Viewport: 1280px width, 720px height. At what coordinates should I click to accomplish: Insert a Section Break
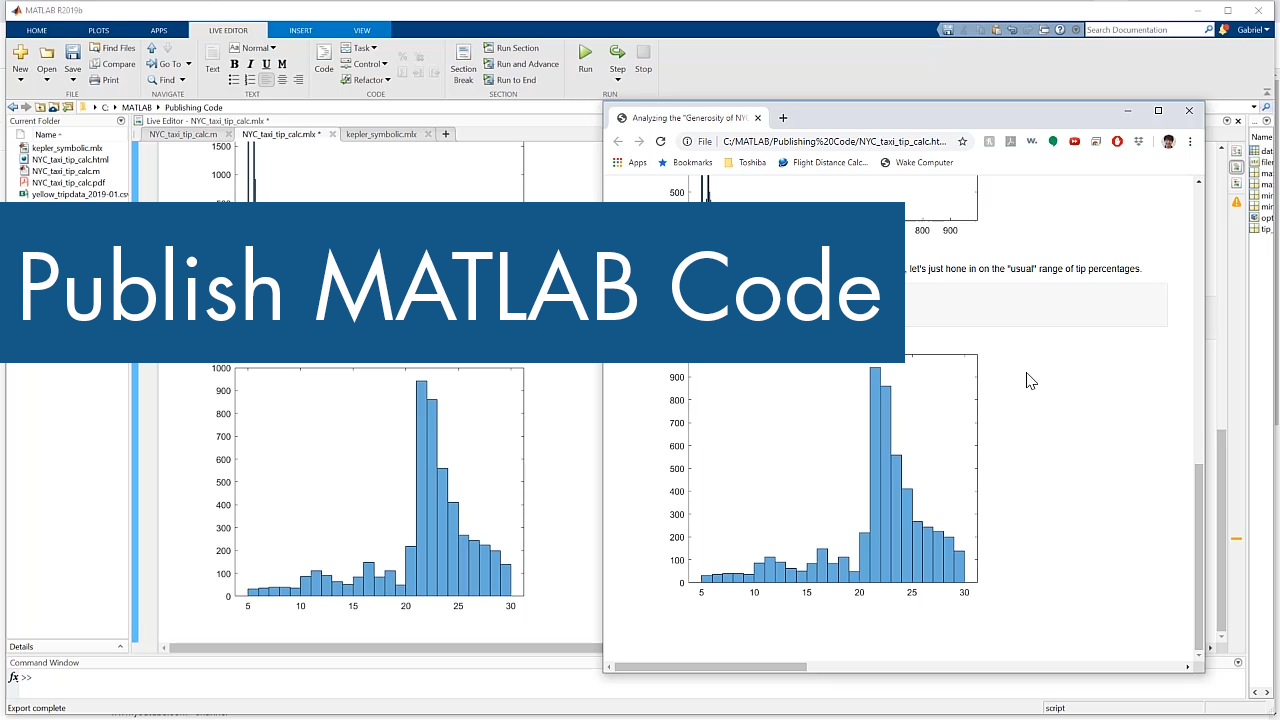tap(463, 63)
